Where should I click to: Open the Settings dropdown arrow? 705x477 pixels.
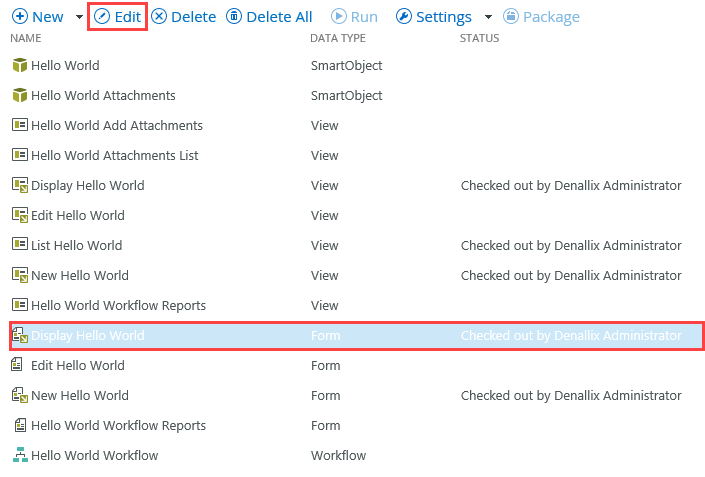tap(488, 17)
